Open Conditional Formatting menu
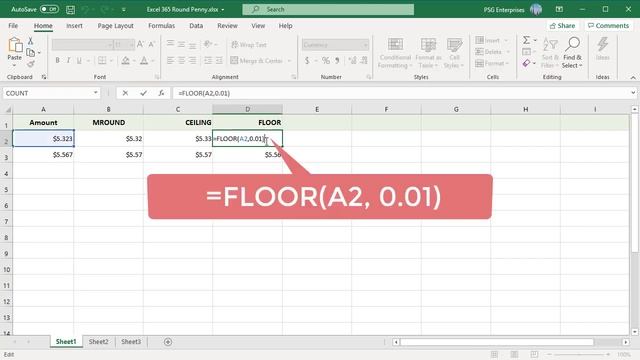The width and height of the screenshot is (640, 360). click(x=394, y=53)
